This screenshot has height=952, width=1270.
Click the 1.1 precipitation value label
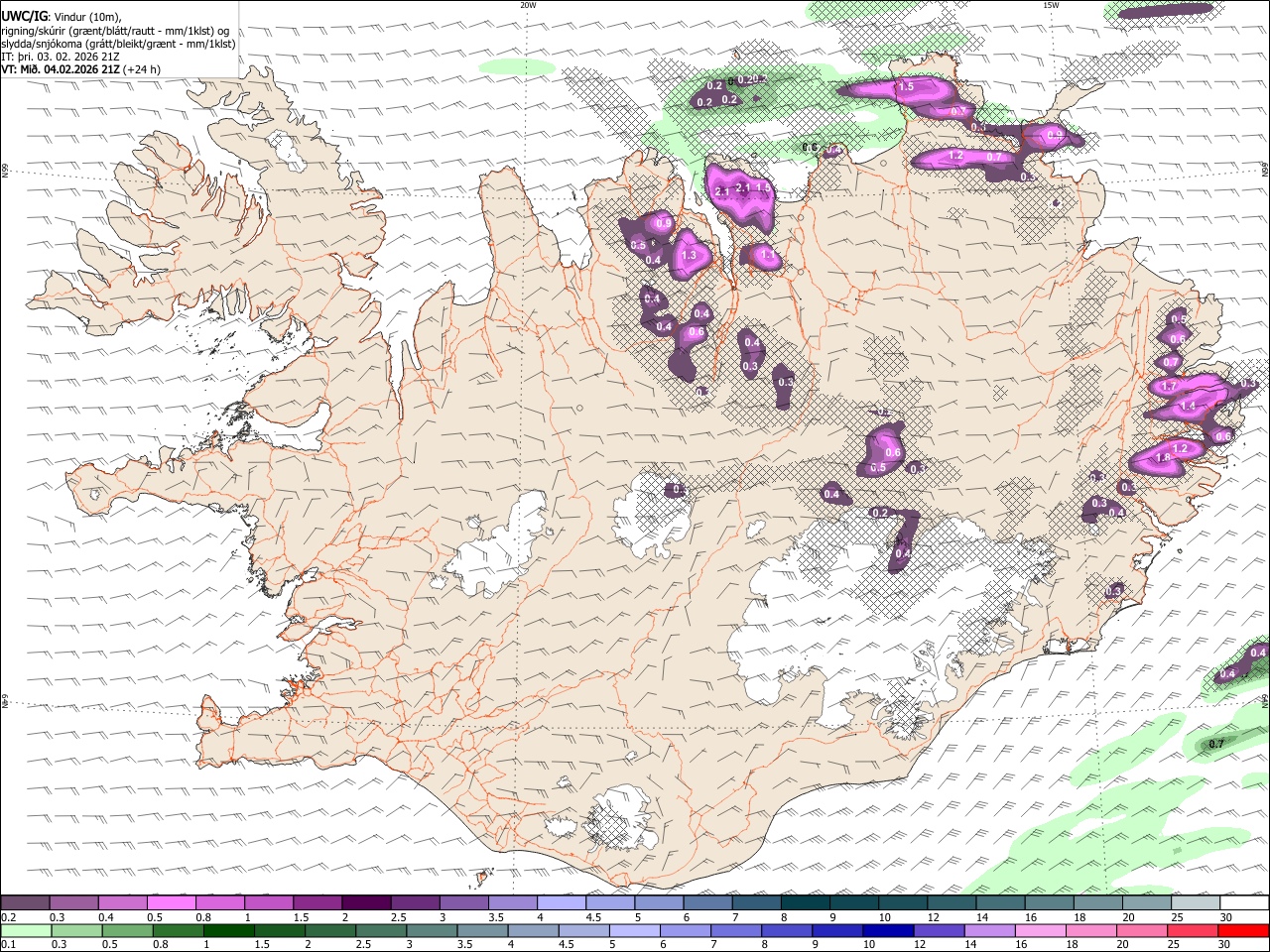[x=767, y=256]
